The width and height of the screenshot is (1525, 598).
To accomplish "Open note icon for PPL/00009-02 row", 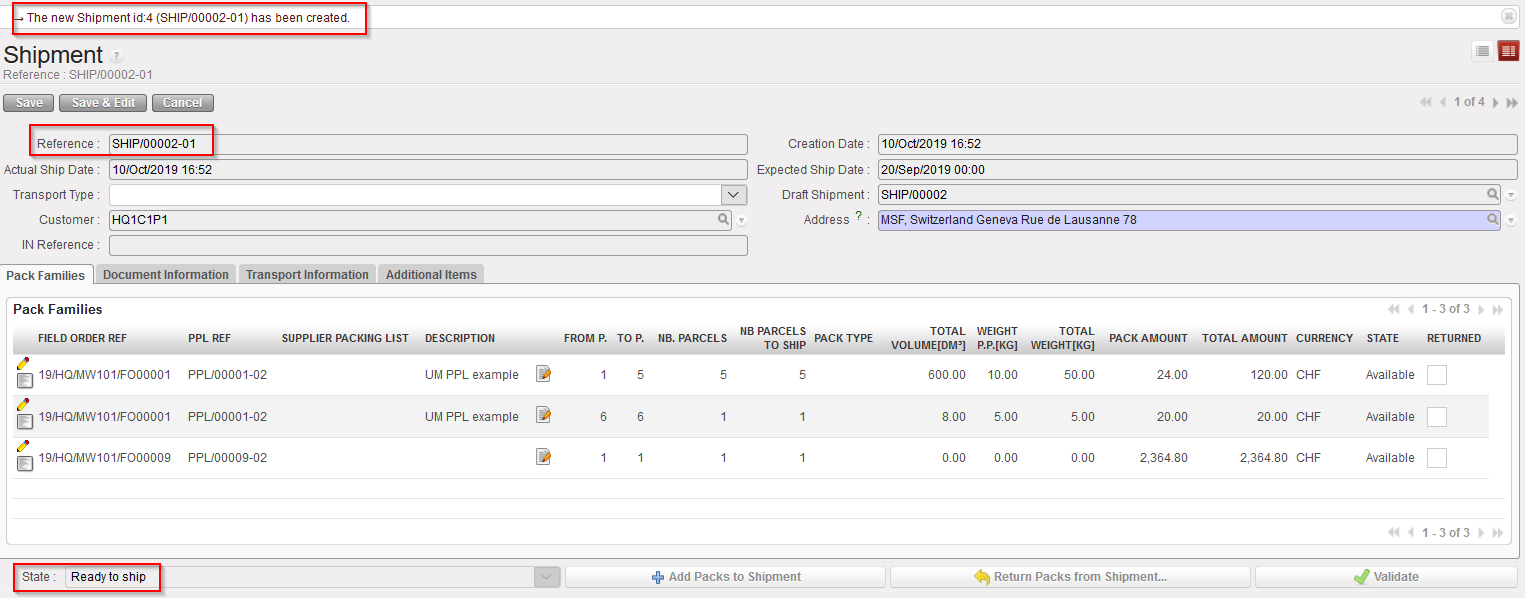I will (x=543, y=457).
